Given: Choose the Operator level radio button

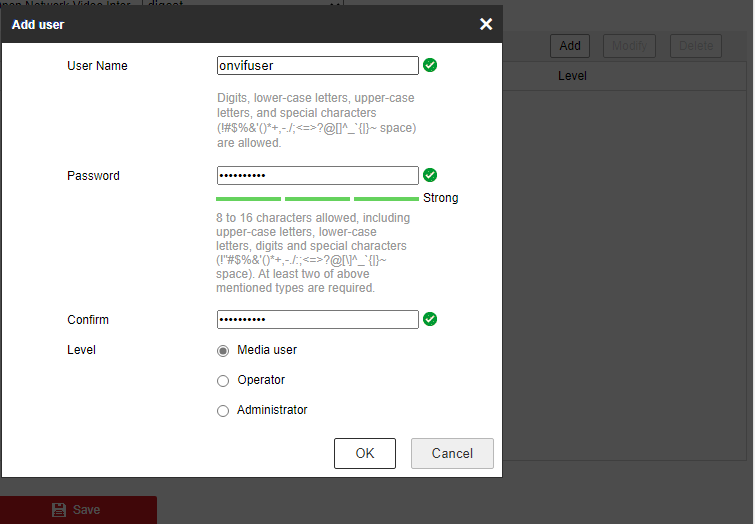Looking at the screenshot, I should click(223, 381).
